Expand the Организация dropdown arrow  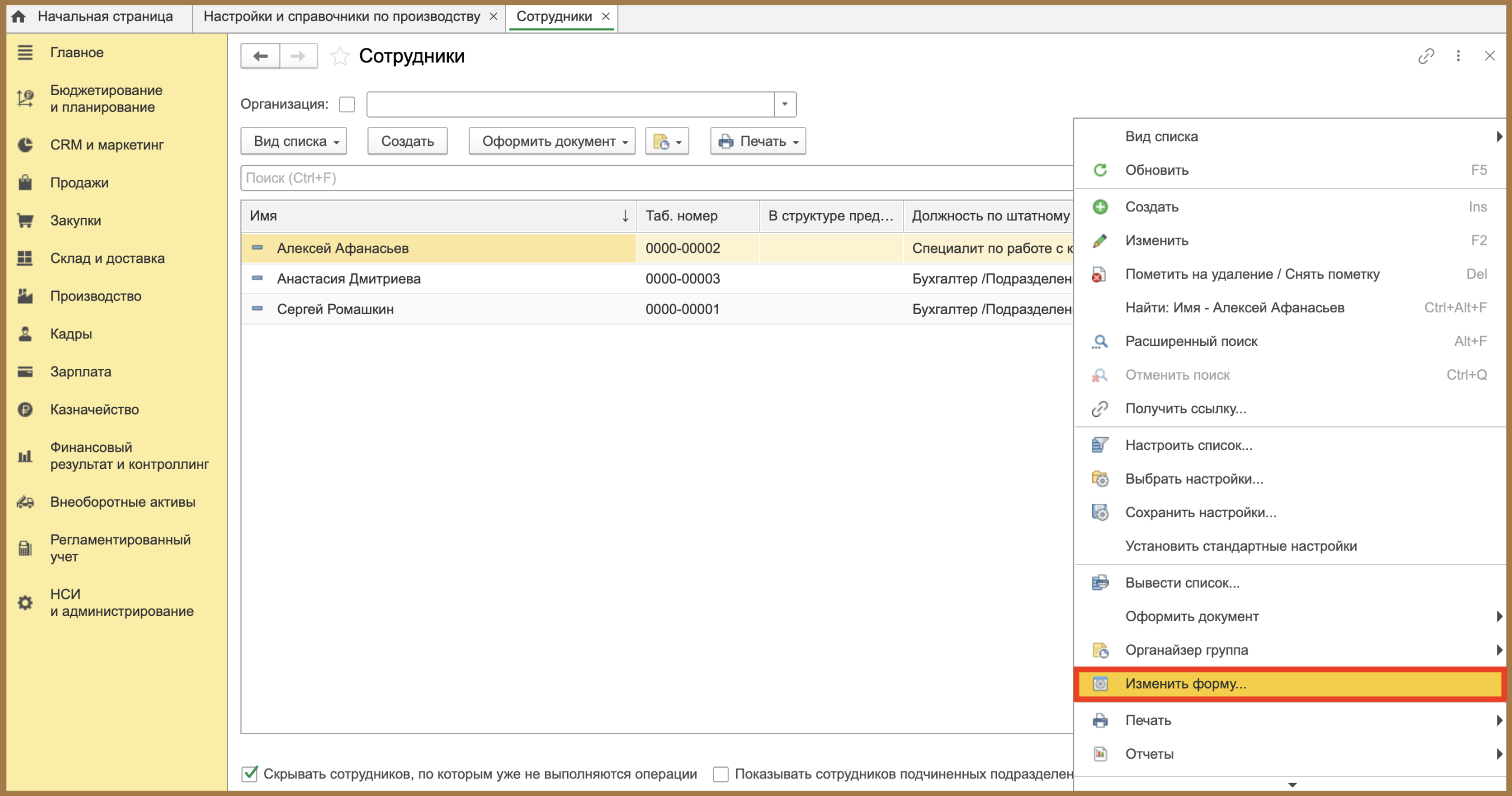coord(785,105)
